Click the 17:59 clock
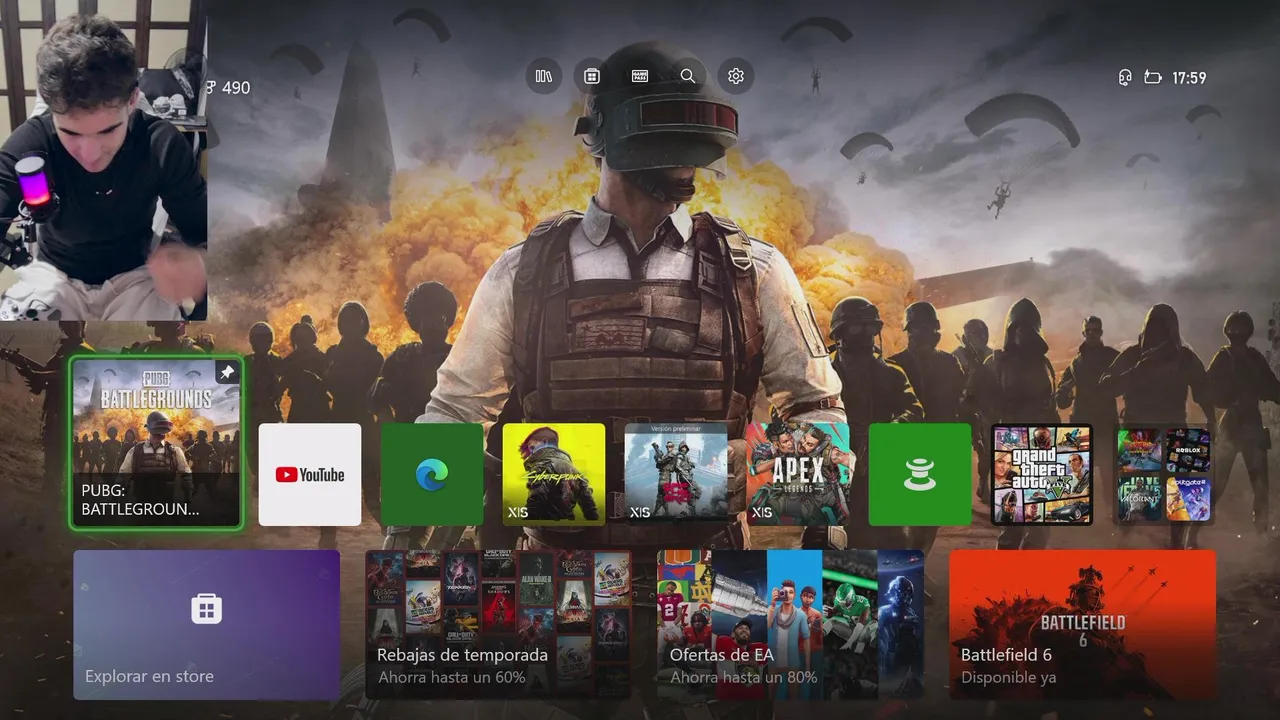 (1189, 78)
